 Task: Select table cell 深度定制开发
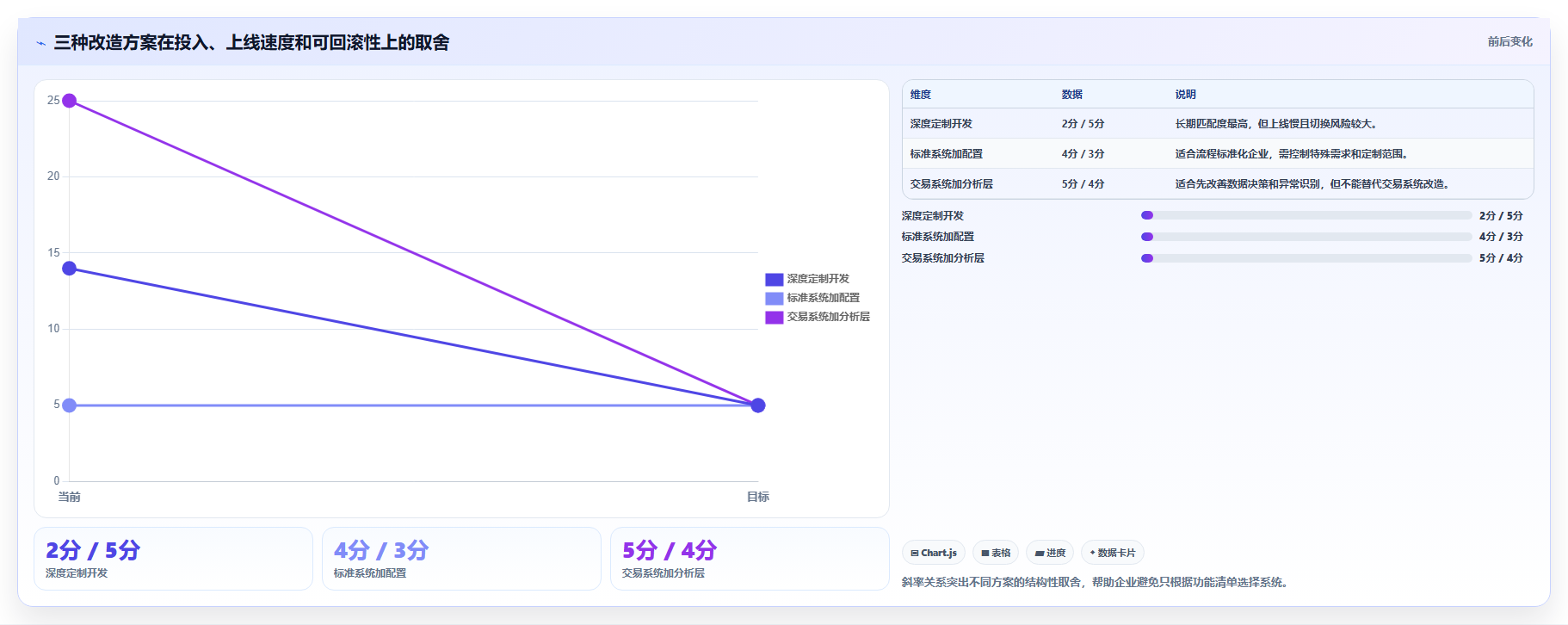(941, 124)
